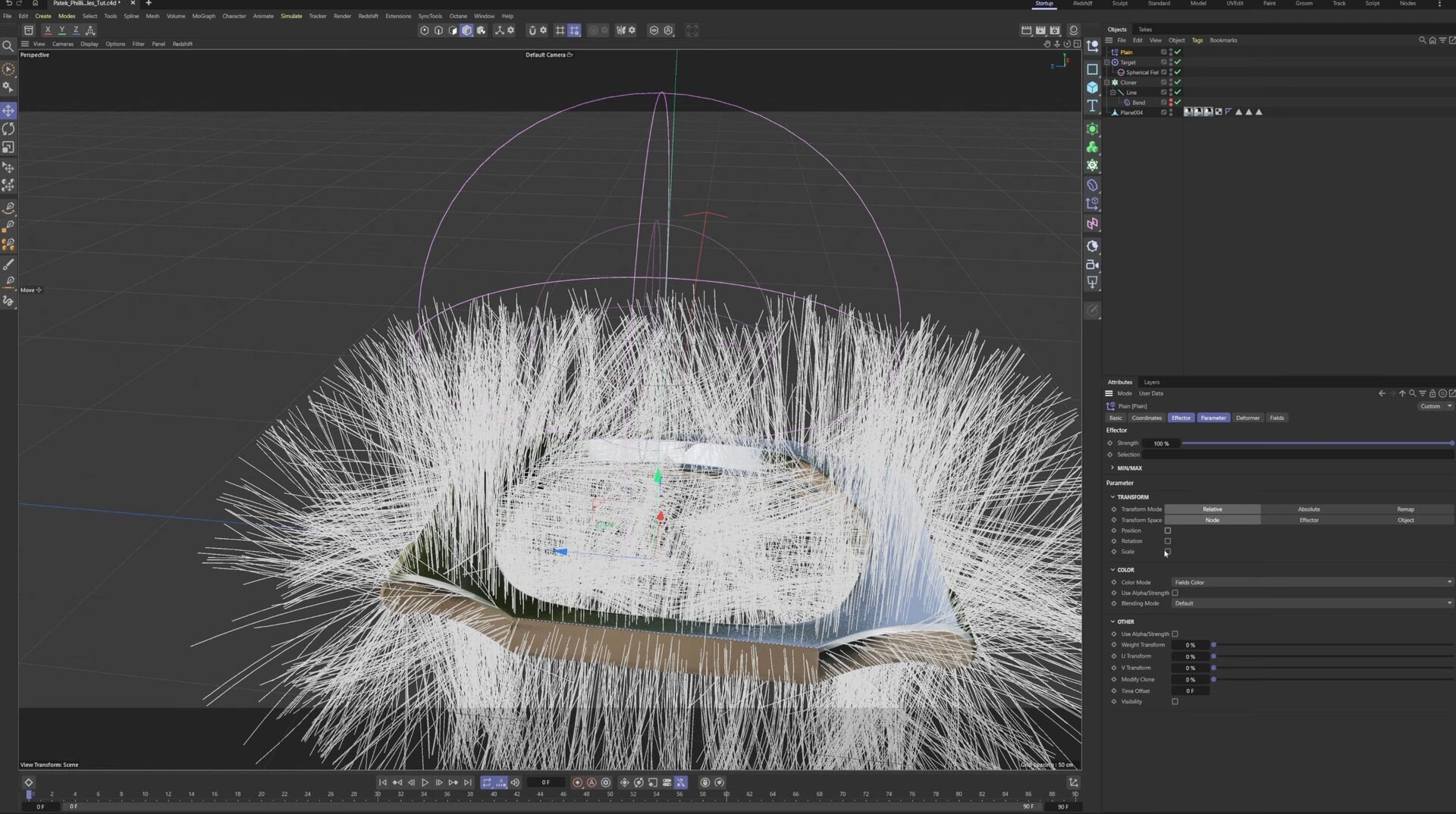Switch to the Takes tab
This screenshot has width=1456, height=814.
click(x=1145, y=30)
